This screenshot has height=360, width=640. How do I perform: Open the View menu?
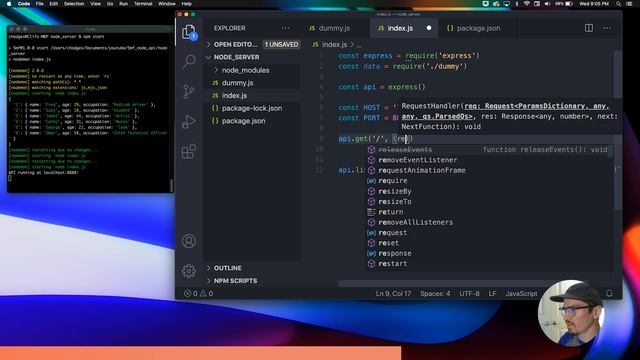[96, 4]
